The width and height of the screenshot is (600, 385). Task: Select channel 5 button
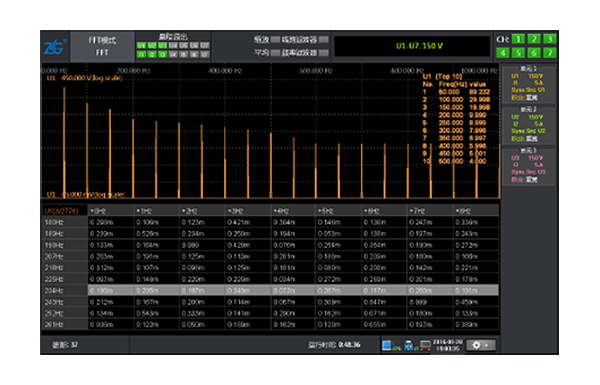tap(518, 53)
